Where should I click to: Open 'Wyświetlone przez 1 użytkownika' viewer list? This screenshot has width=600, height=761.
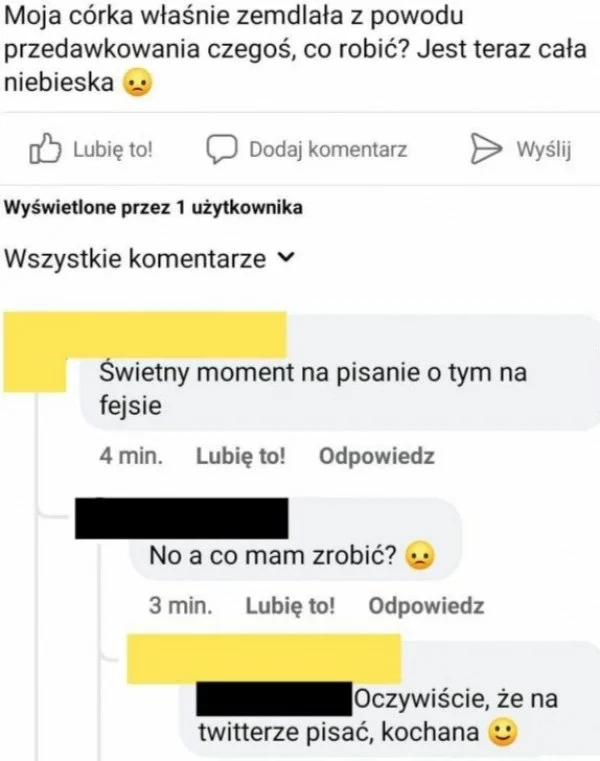click(x=153, y=208)
